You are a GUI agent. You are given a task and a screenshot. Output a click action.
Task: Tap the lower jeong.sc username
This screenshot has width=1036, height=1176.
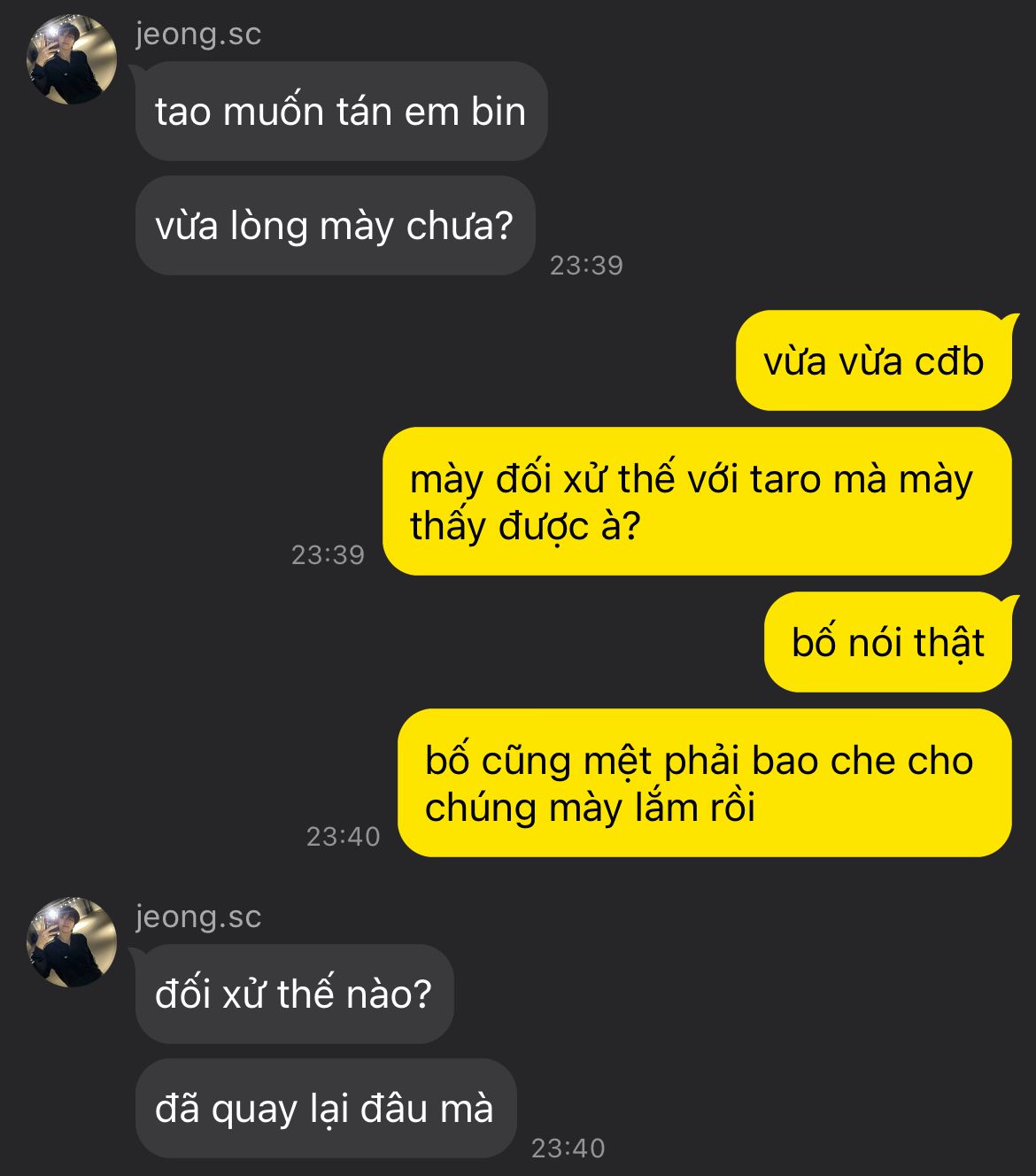pyautogui.click(x=198, y=917)
